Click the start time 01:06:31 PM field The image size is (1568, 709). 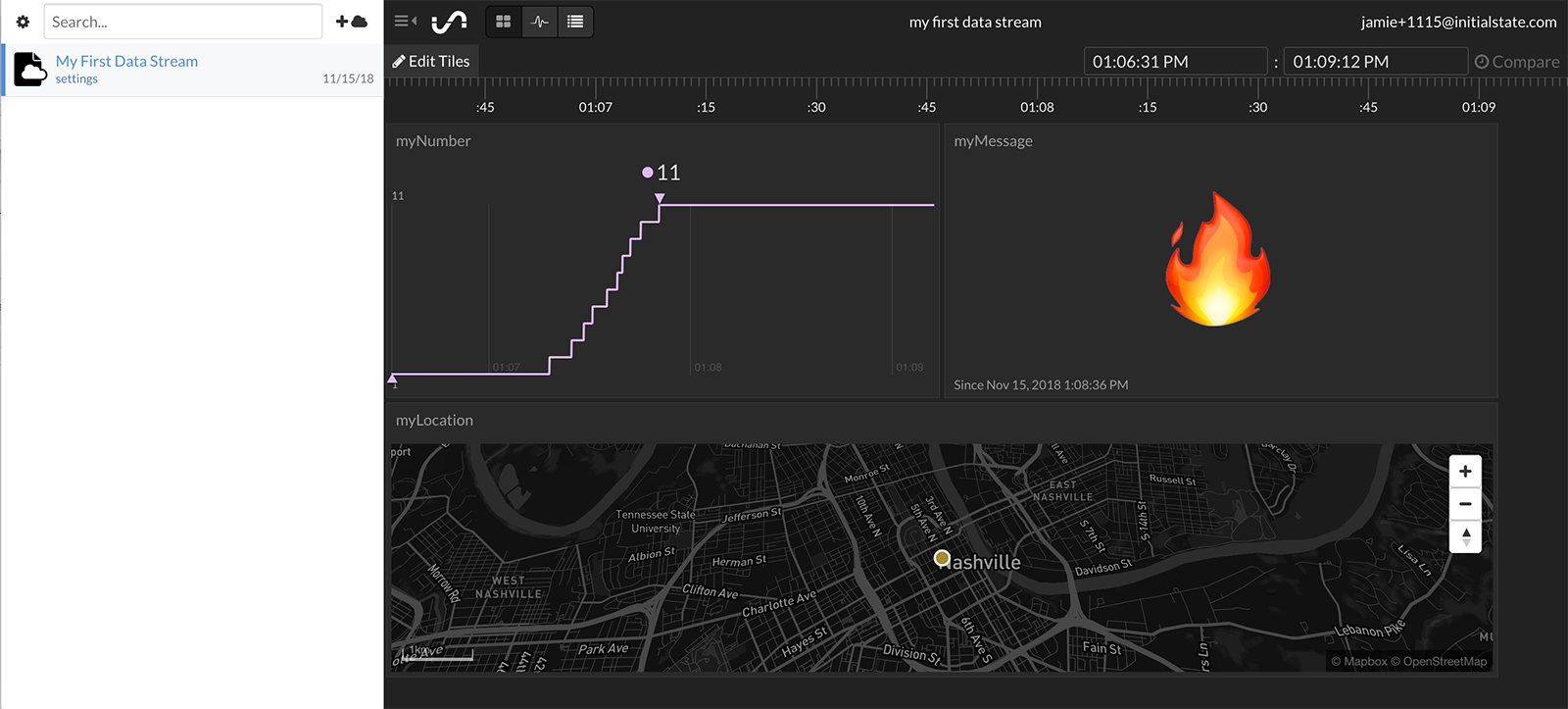coord(1174,62)
